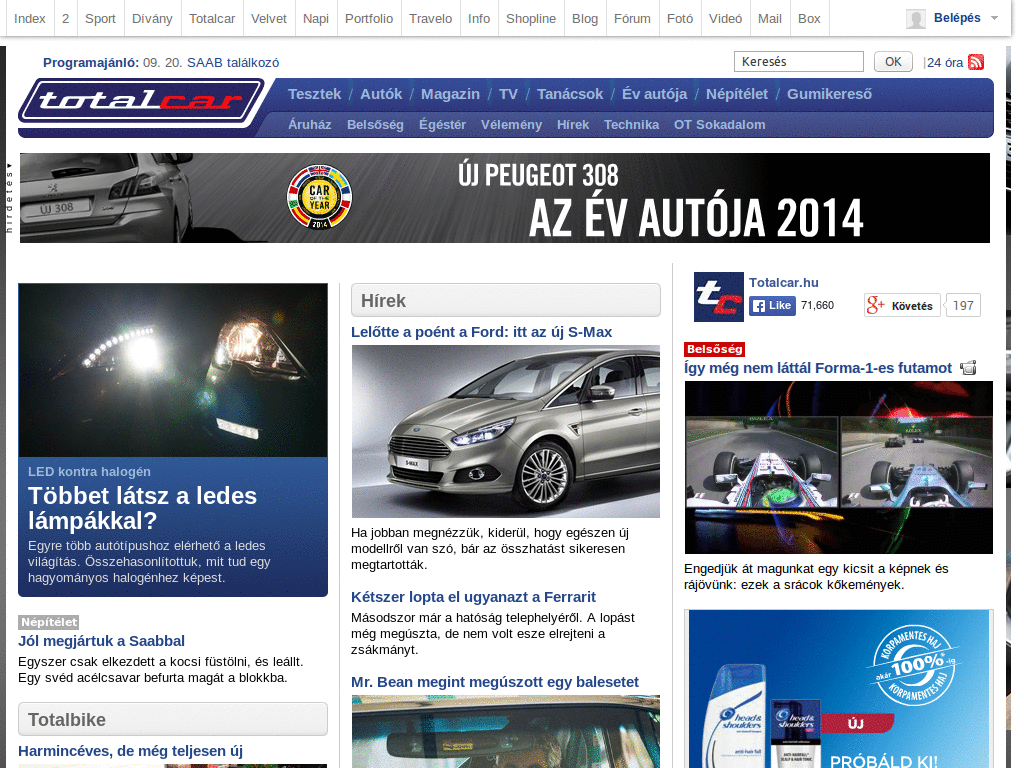The width and height of the screenshot is (1024, 768).
Task: Open Hírek in sub navigation
Action: coord(573,125)
